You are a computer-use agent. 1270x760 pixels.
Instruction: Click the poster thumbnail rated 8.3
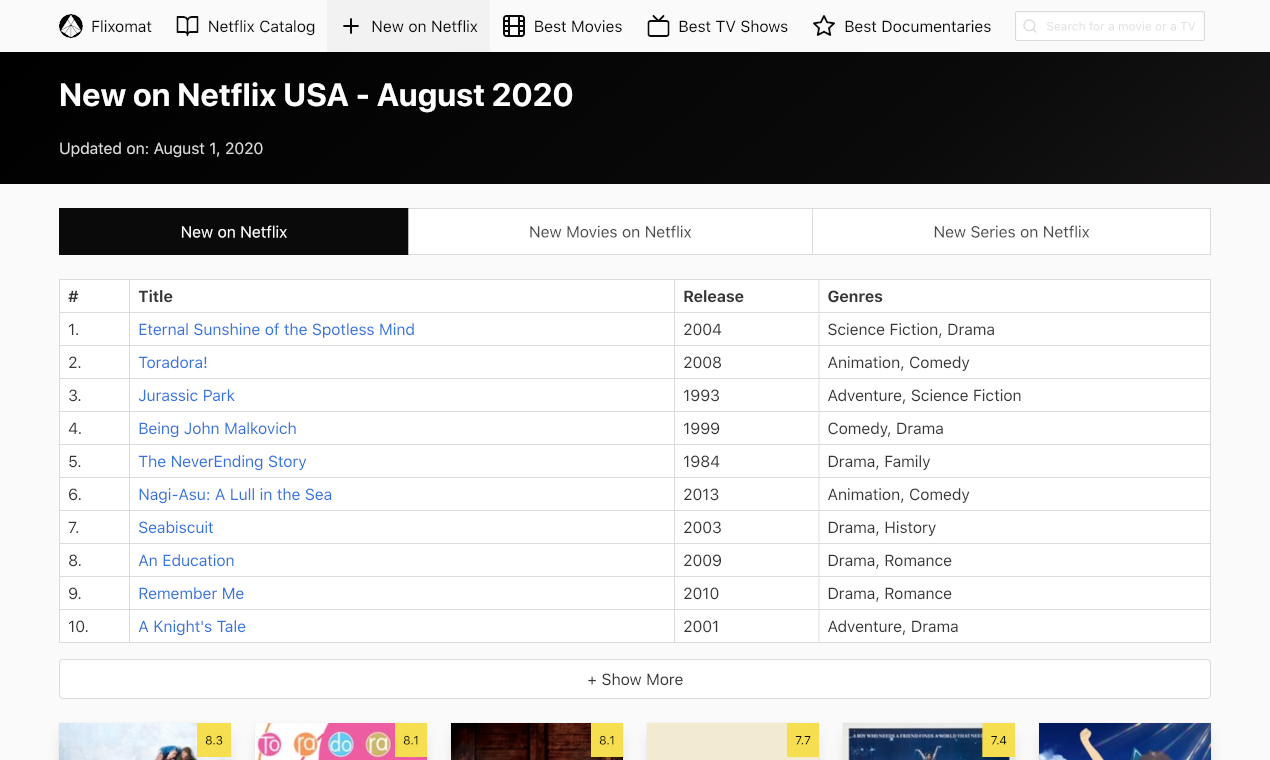click(145, 741)
